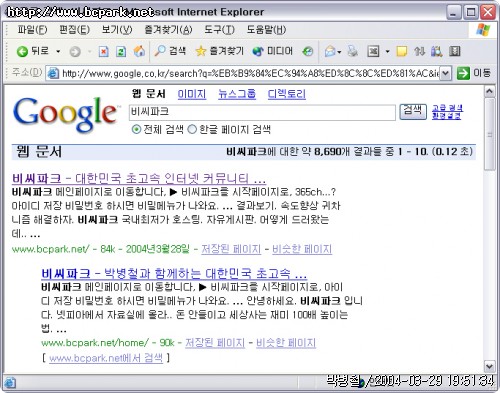This screenshot has width=500, height=393.
Task: Open first result 비씨파크 - 대한민국 초고속 인터넷 커뮤니티
Action: [139, 179]
